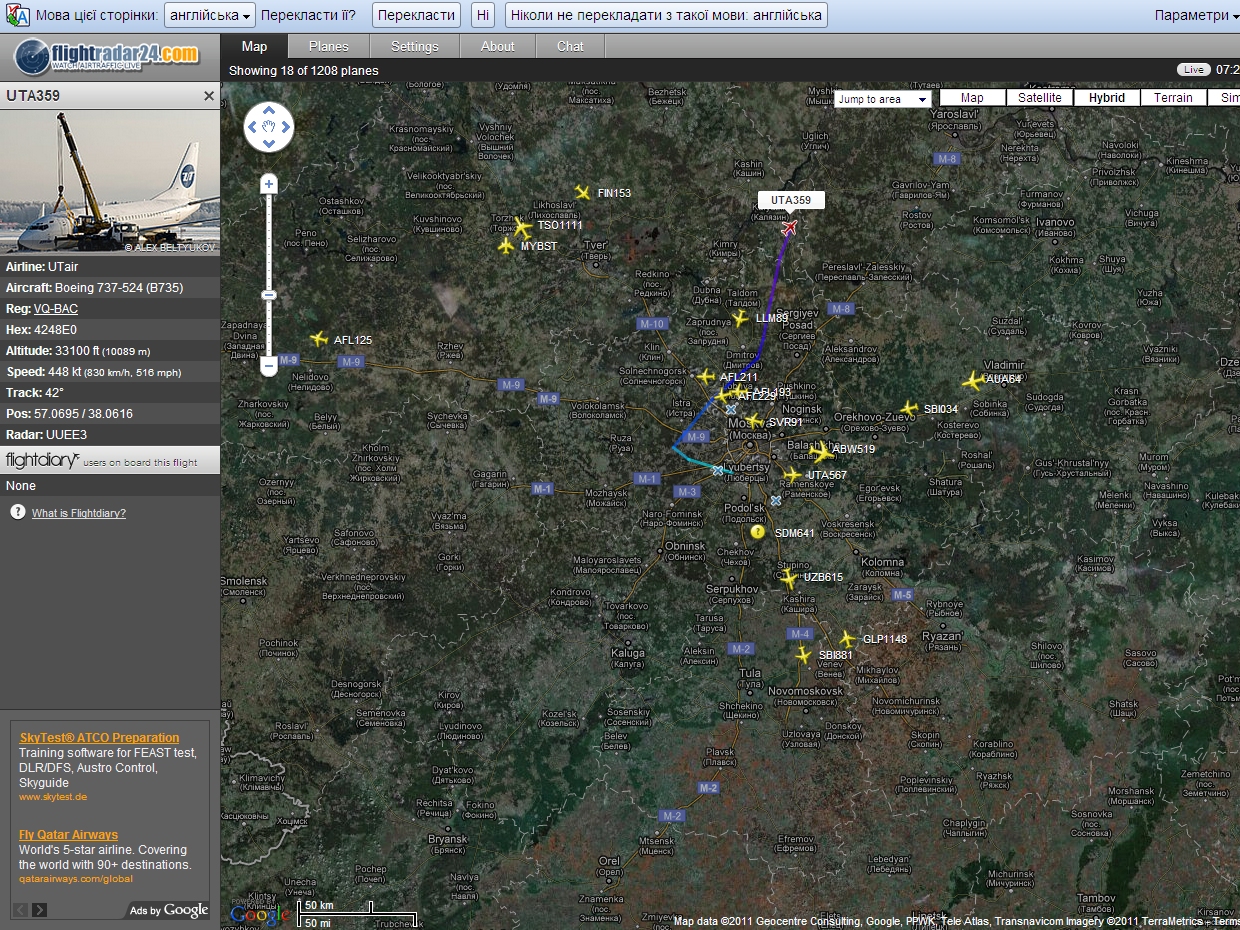The height and width of the screenshot is (930, 1240).
Task: Open the page language dropdown англійська
Action: click(x=209, y=15)
